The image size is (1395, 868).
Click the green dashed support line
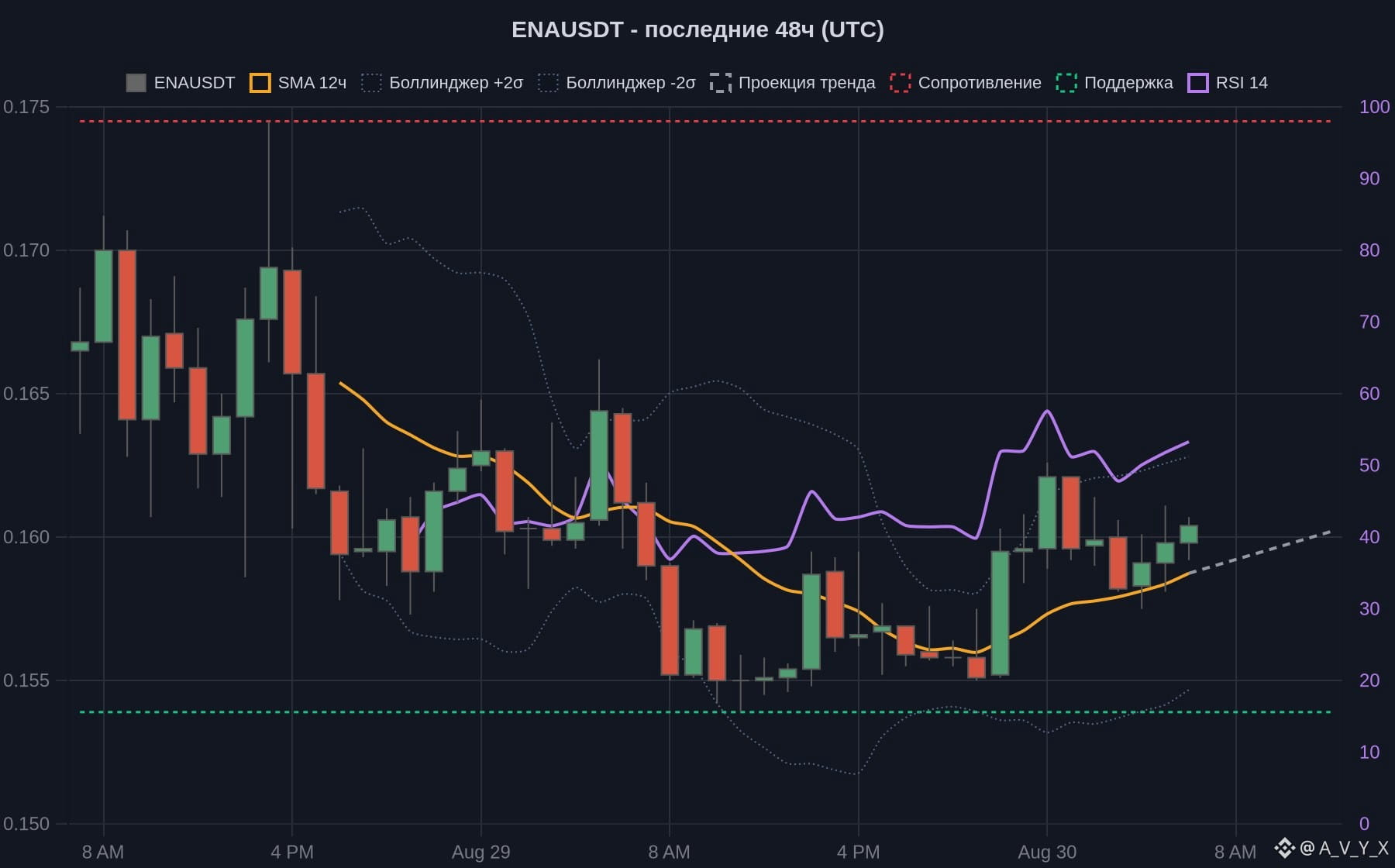point(705,711)
